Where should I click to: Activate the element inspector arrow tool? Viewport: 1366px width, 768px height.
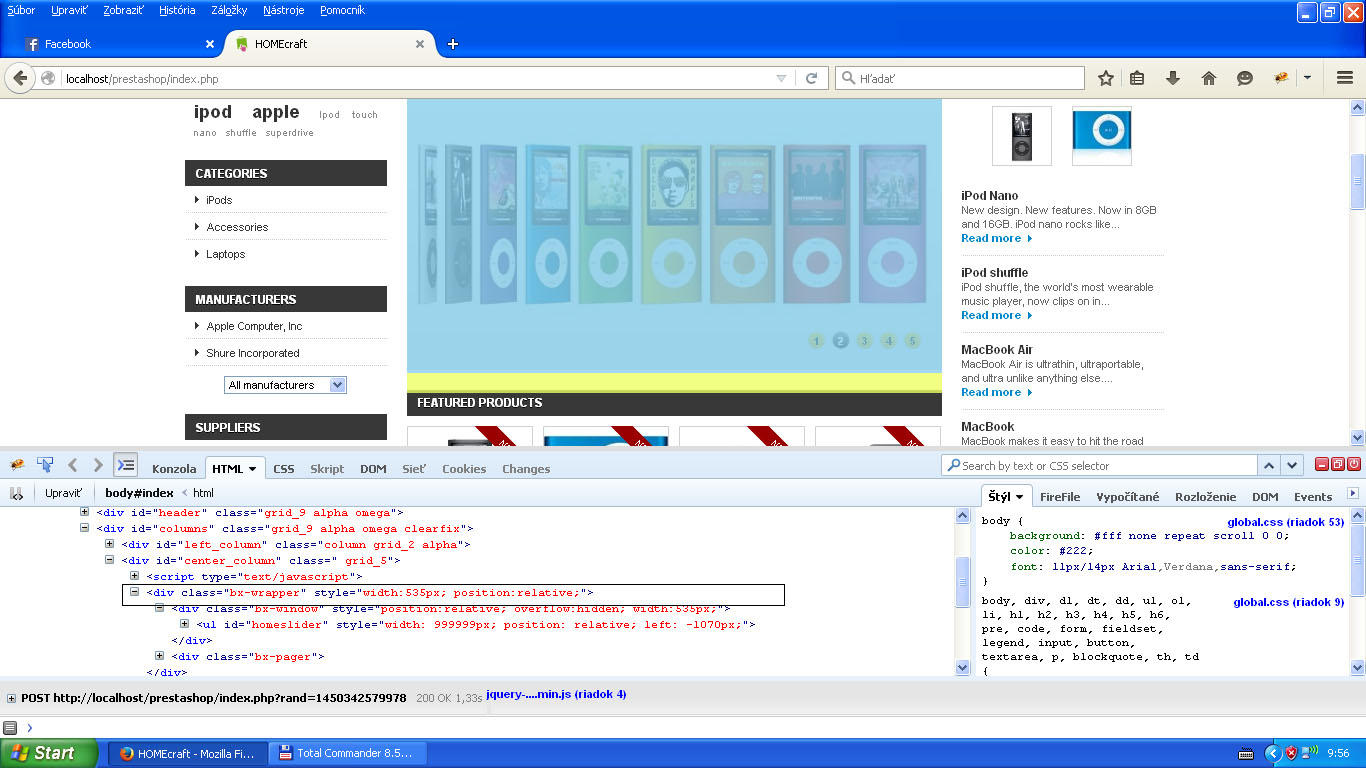tap(45, 465)
